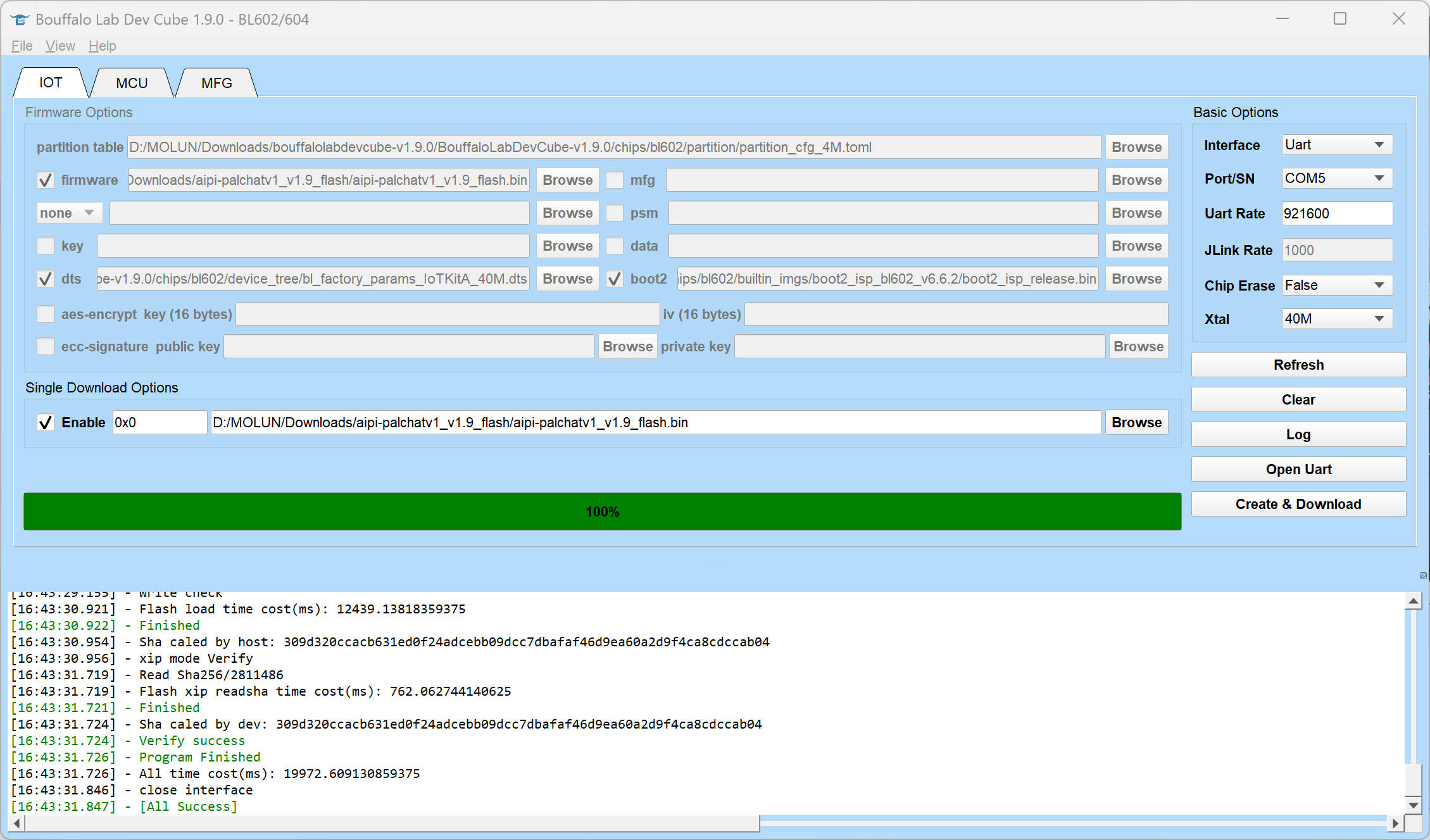The image size is (1430, 840).
Task: Enable the data checkbox
Action: click(615, 246)
